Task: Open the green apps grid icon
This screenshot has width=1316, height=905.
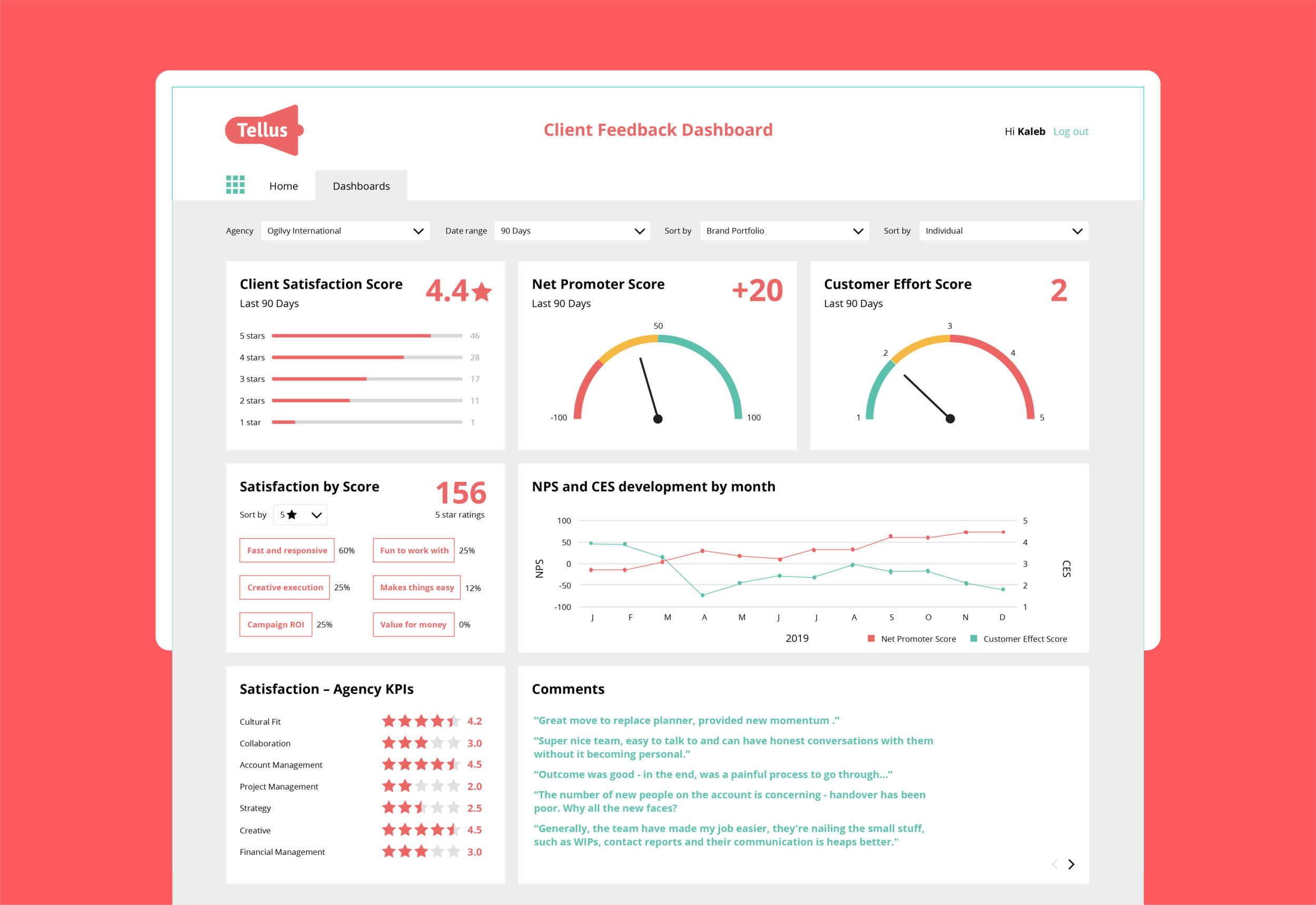Action: pos(236,184)
